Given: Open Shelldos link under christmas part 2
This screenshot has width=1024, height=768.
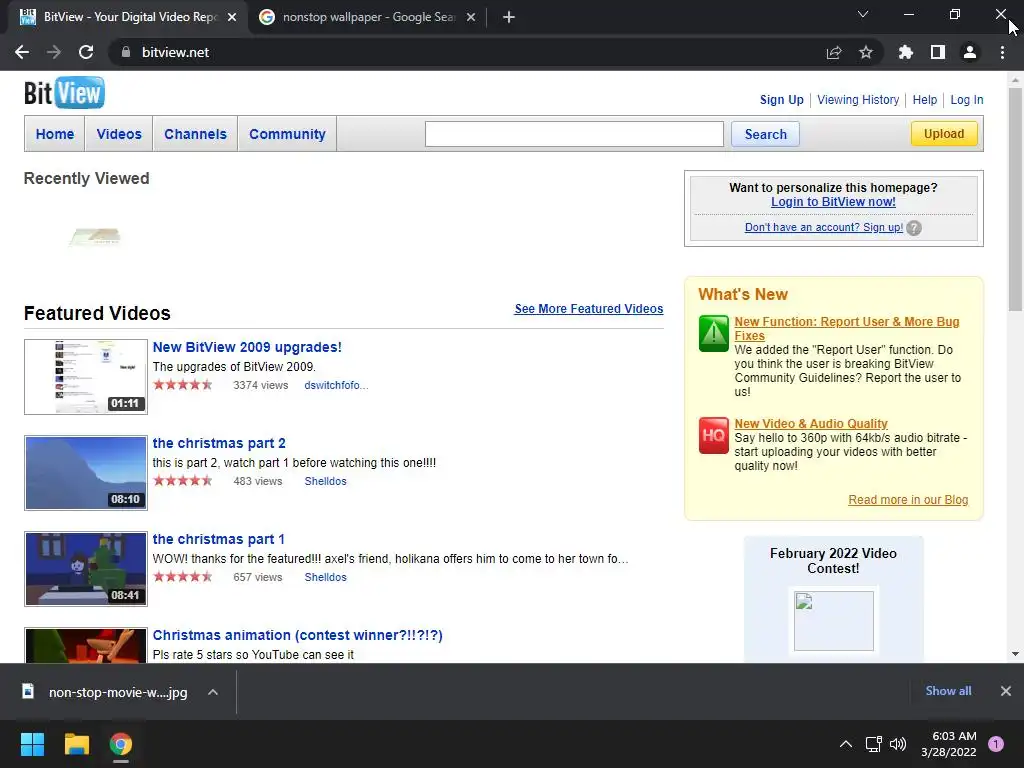Looking at the screenshot, I should 325,481.
